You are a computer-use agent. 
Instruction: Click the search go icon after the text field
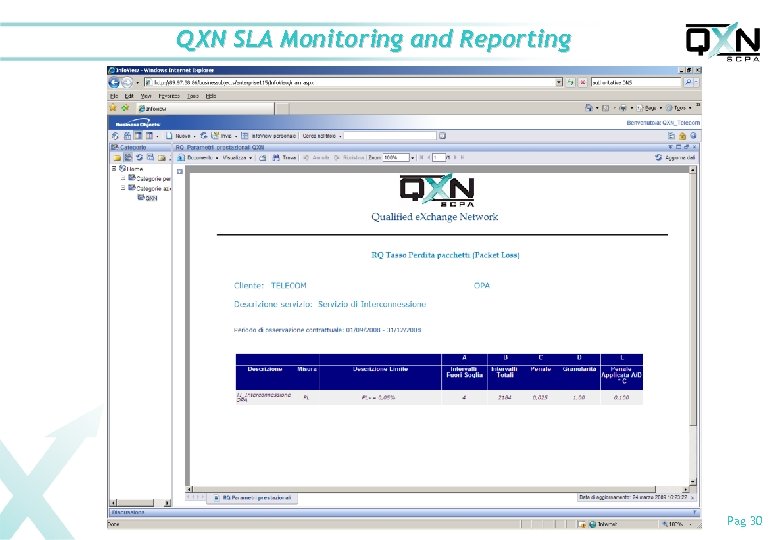click(442, 135)
